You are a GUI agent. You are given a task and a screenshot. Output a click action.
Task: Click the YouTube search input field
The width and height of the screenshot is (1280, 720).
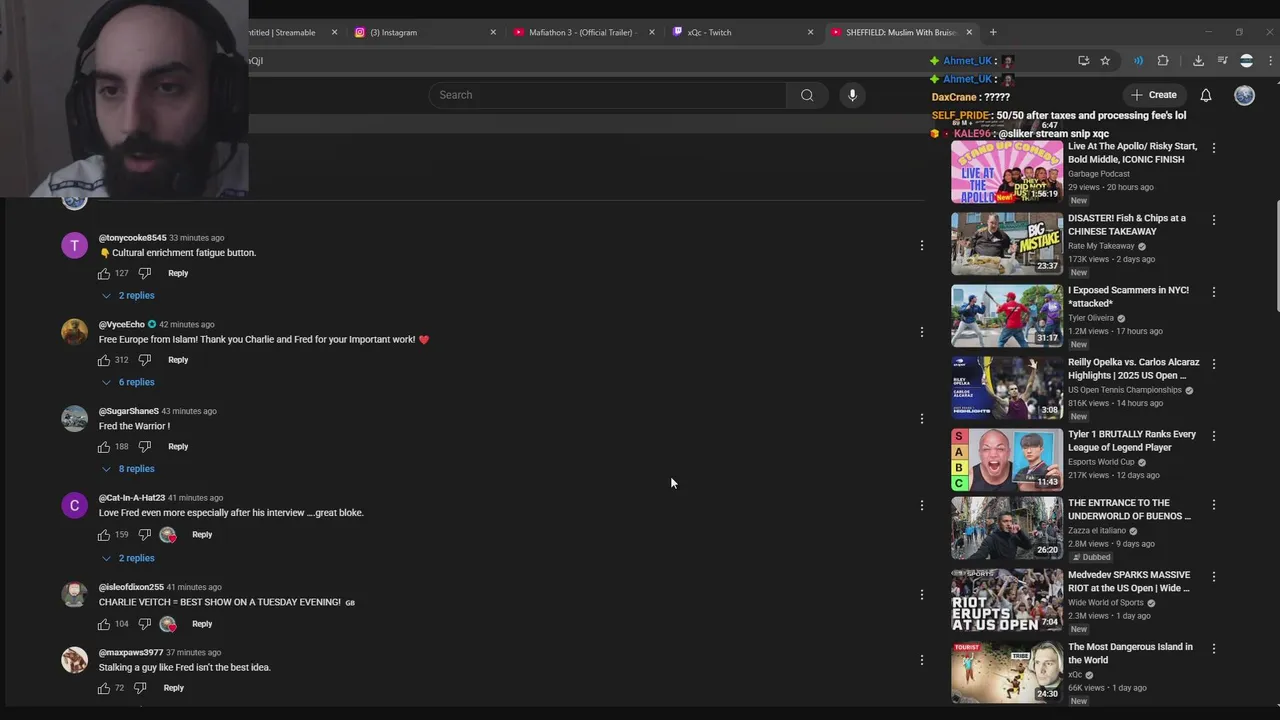point(608,95)
